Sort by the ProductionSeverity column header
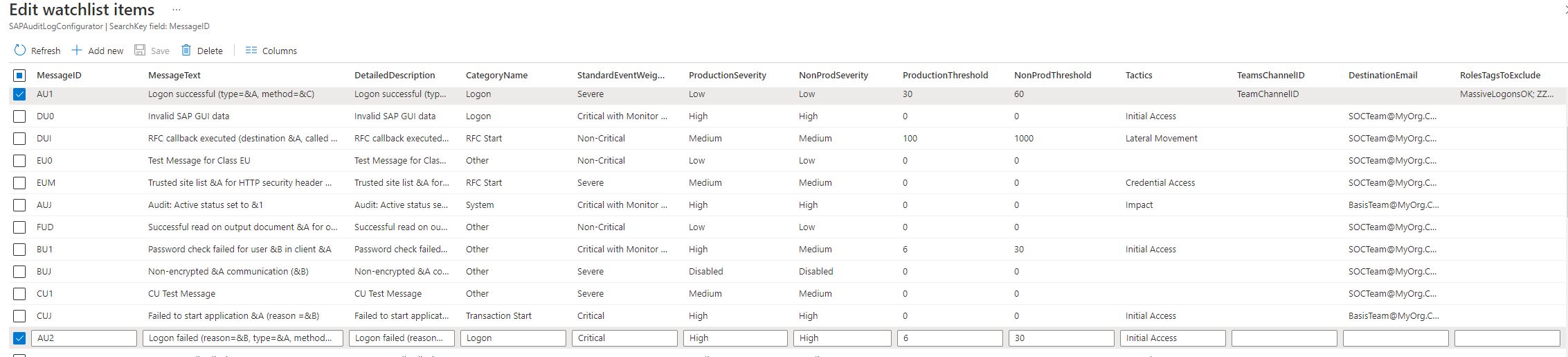Image resolution: width=1568 pixels, height=357 pixels. coord(727,76)
